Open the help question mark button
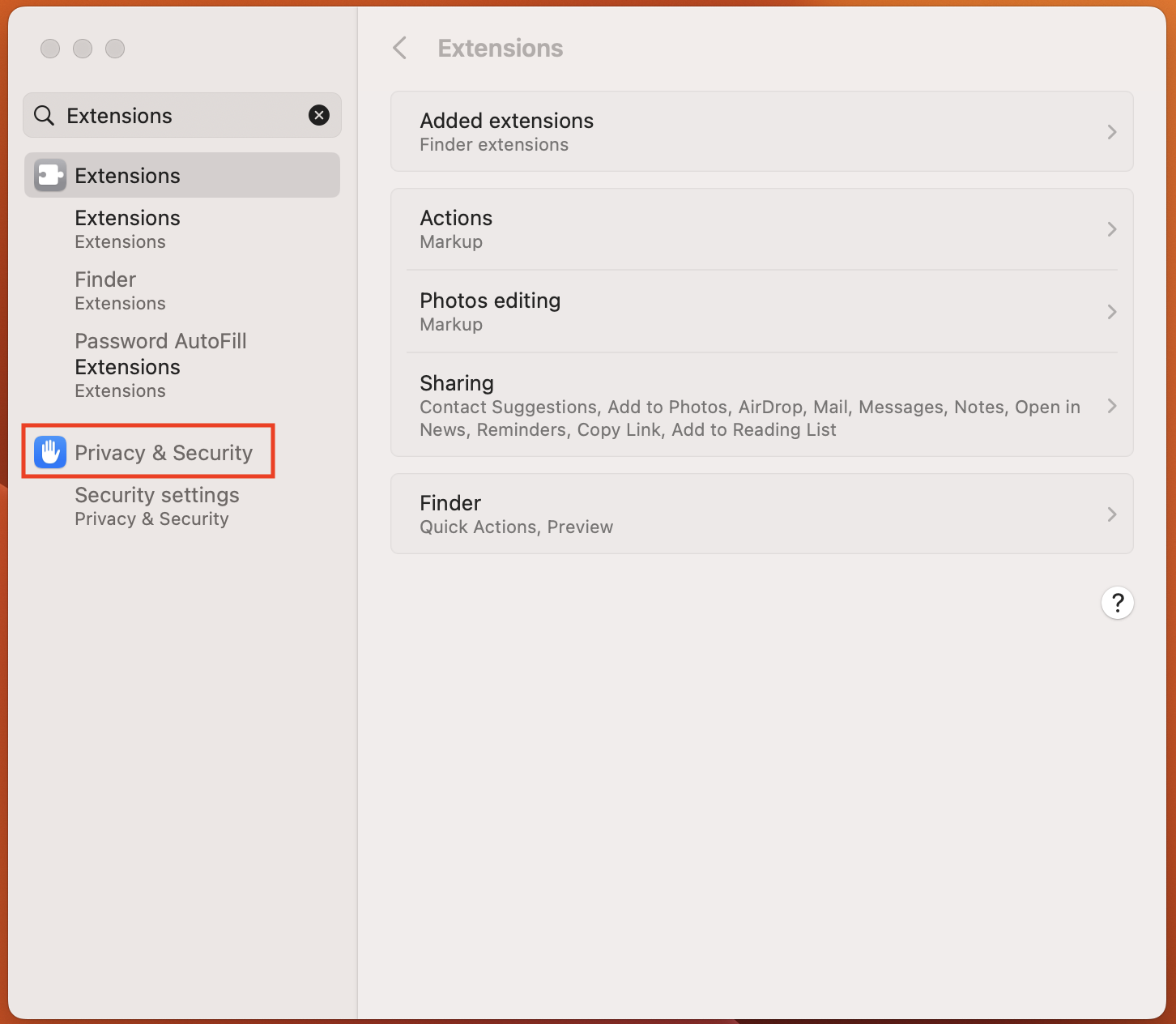The image size is (1176, 1024). point(1118,603)
